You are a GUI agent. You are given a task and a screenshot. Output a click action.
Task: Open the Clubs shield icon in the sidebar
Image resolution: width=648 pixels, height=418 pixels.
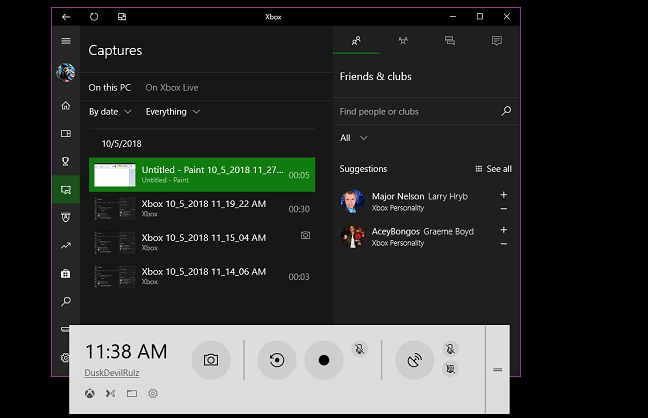click(x=66, y=217)
